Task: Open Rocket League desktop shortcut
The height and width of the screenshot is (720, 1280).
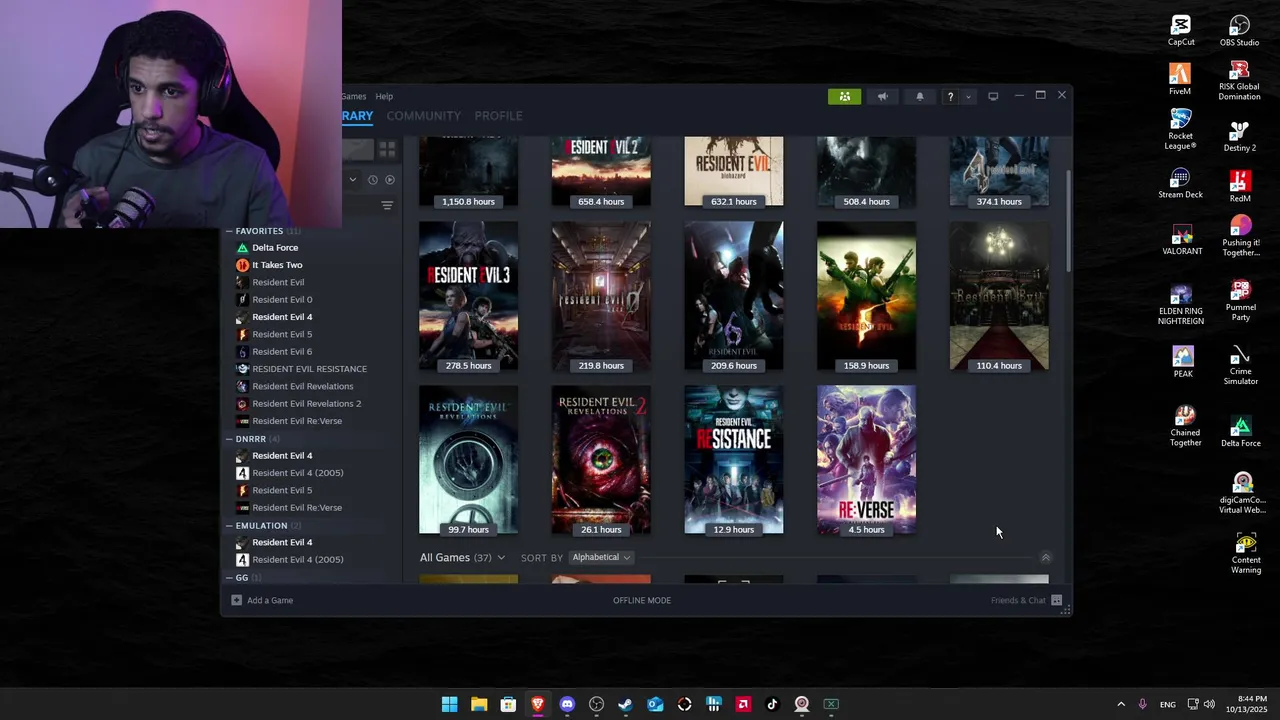Action: pos(1180,130)
